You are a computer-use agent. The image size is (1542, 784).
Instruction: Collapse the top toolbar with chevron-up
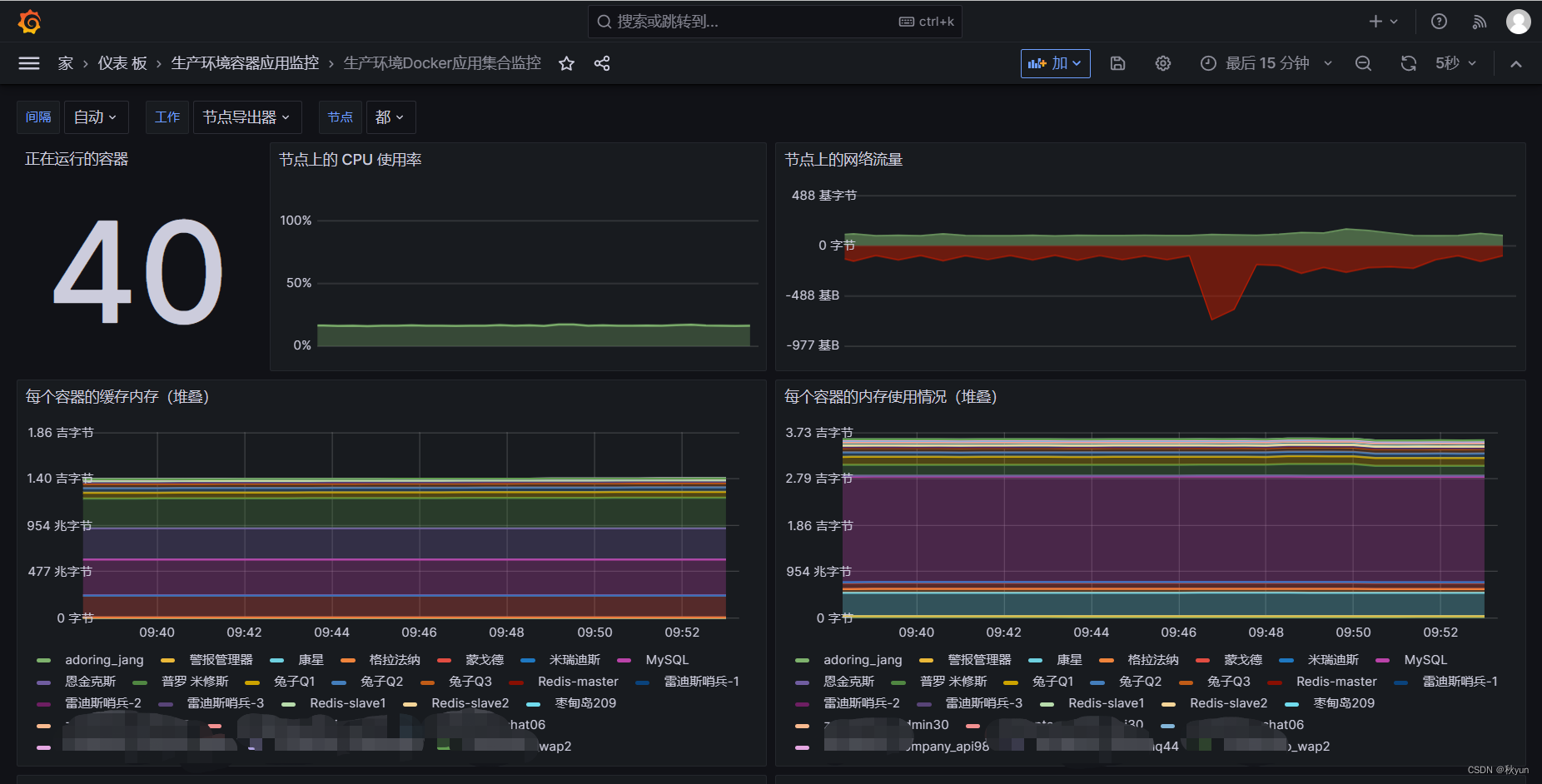coord(1516,63)
